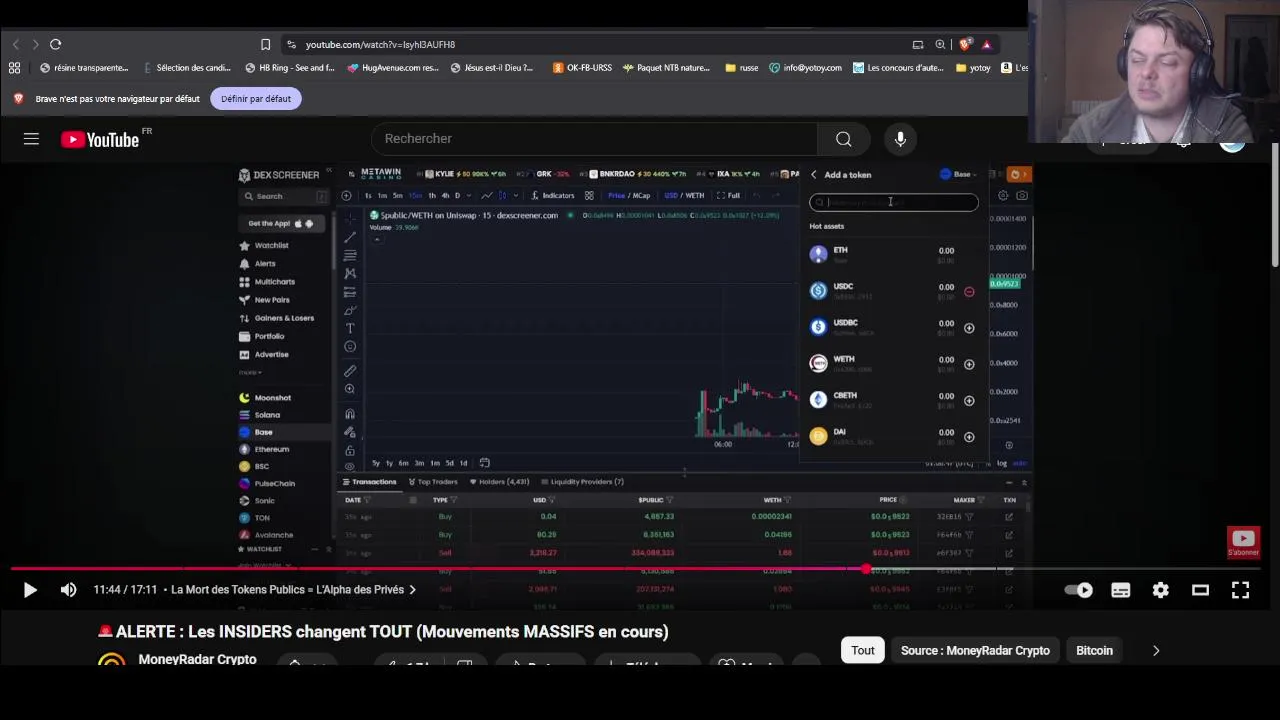The height and width of the screenshot is (720, 1280).
Task: Open Portfolio in Dexscreener sidebar
Action: point(269,336)
